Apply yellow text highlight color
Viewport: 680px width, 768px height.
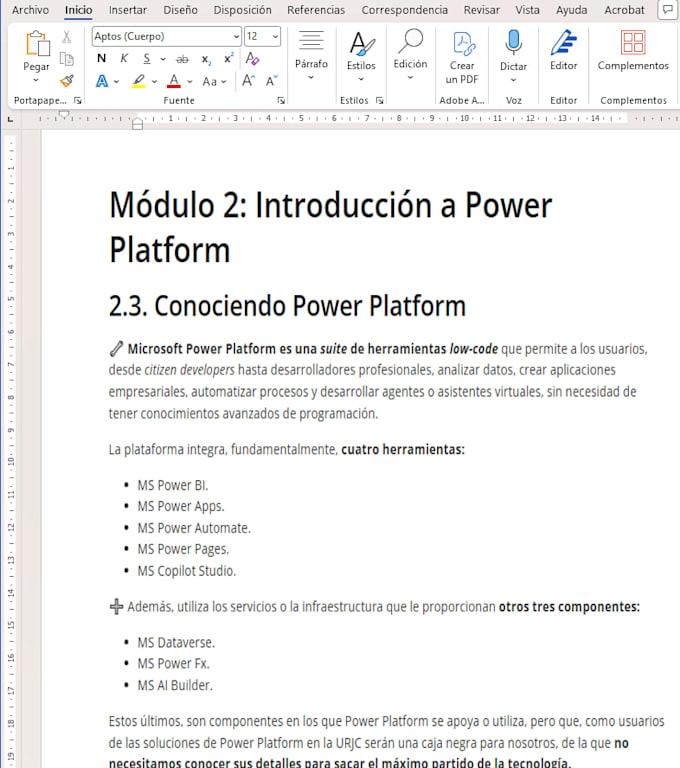139,81
